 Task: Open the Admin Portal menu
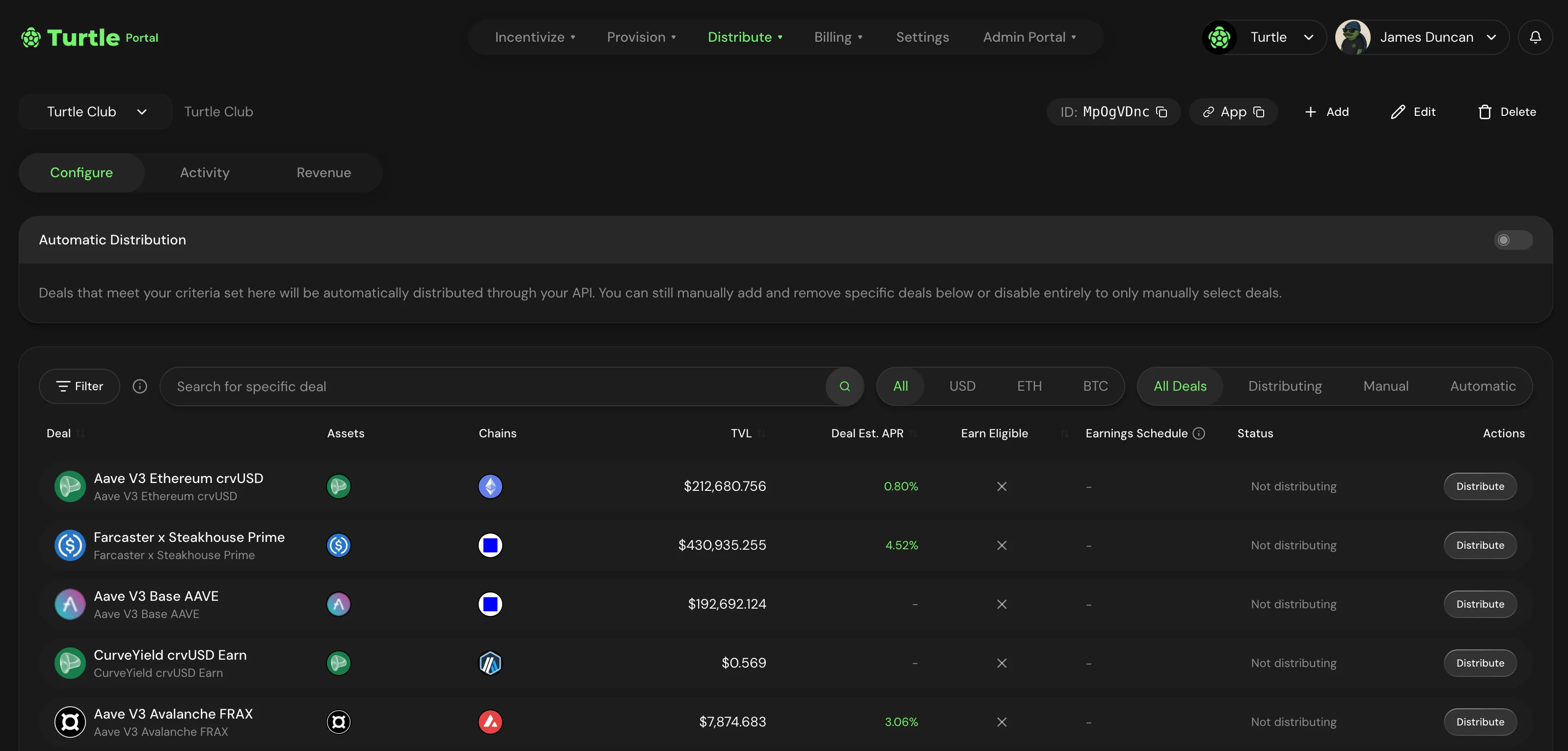click(1029, 37)
